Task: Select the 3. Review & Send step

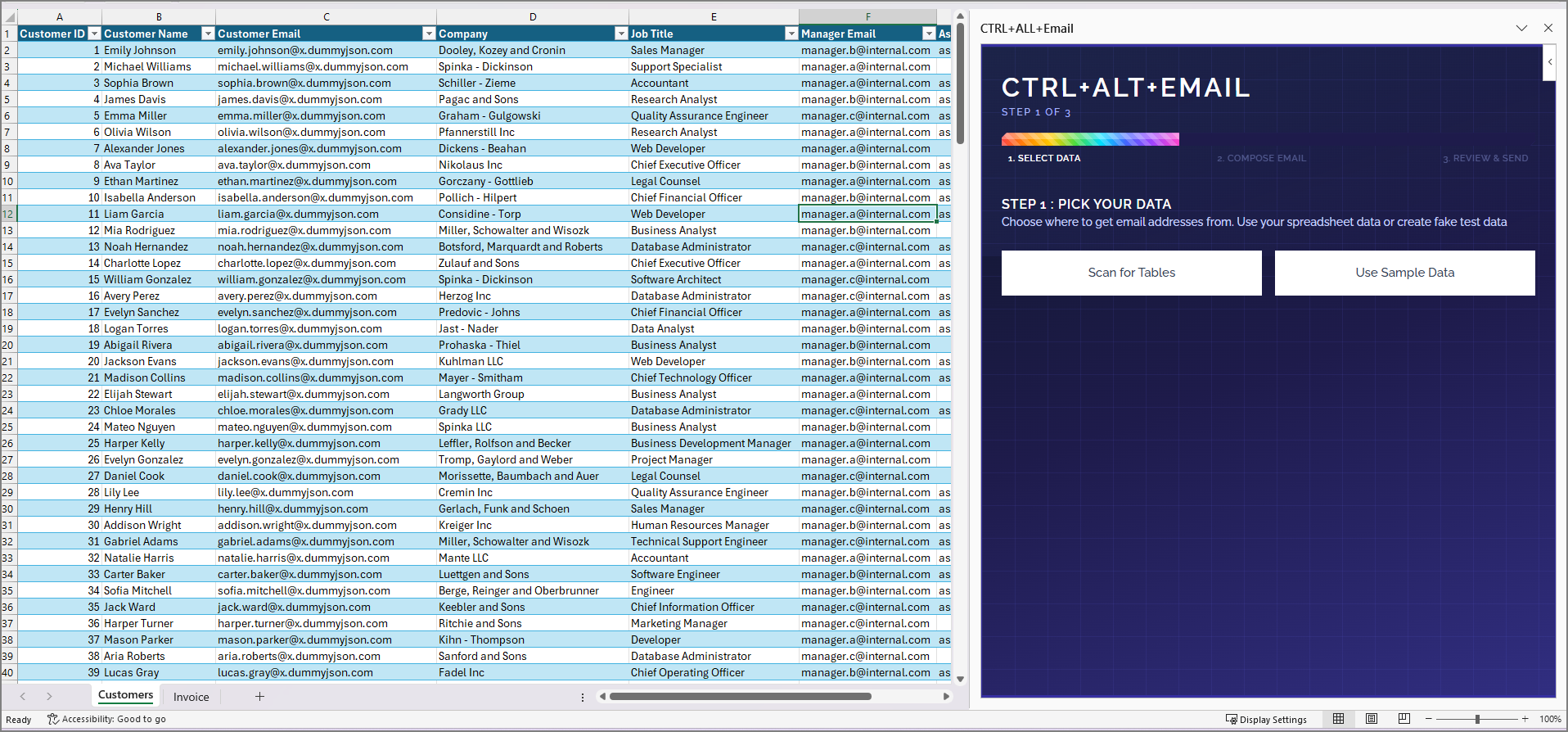Action: point(1485,158)
